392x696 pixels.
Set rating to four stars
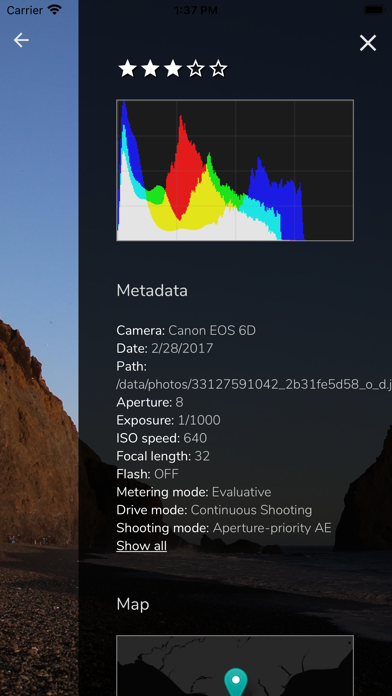pos(195,69)
